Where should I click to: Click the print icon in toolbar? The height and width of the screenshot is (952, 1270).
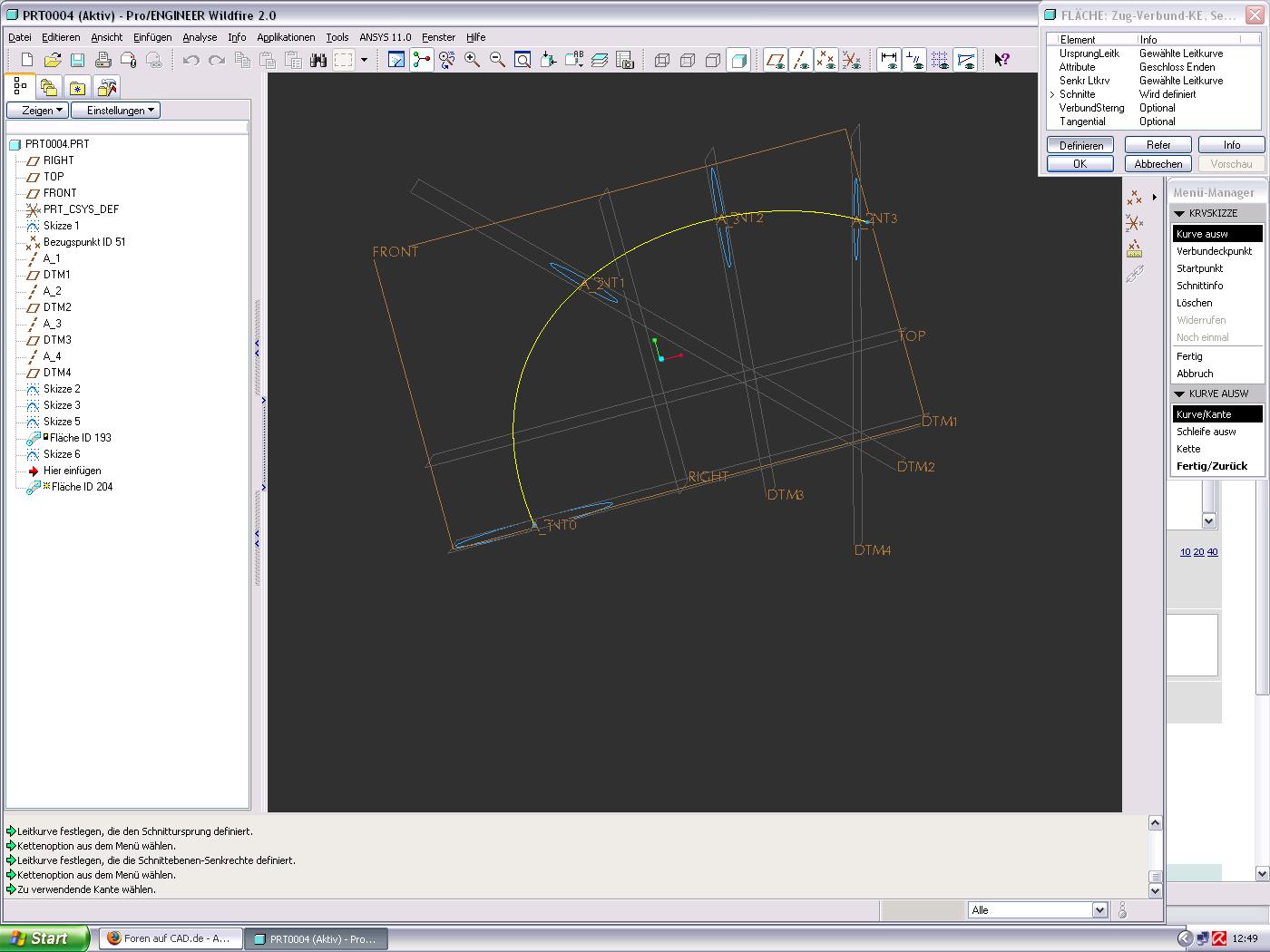103,60
